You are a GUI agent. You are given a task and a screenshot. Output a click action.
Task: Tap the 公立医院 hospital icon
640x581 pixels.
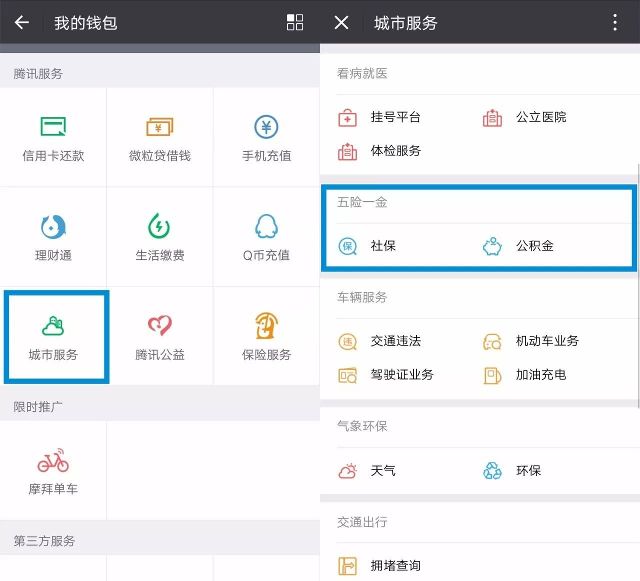[492, 118]
